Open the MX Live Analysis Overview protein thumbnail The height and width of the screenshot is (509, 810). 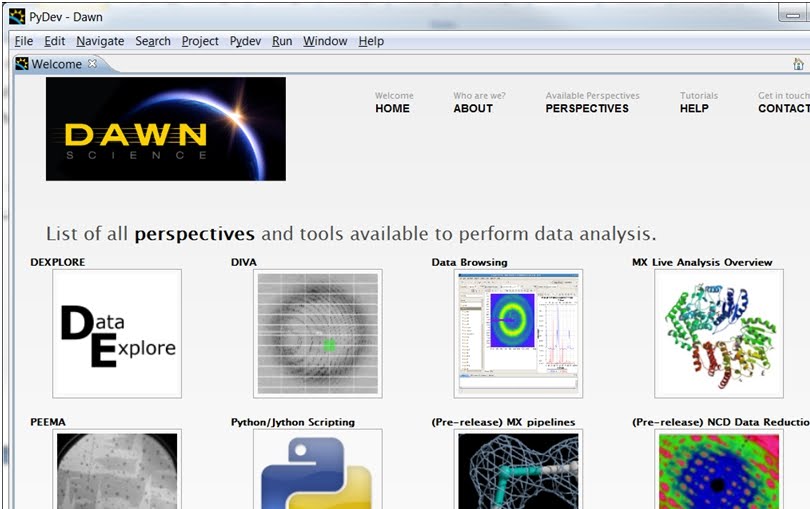coord(719,333)
